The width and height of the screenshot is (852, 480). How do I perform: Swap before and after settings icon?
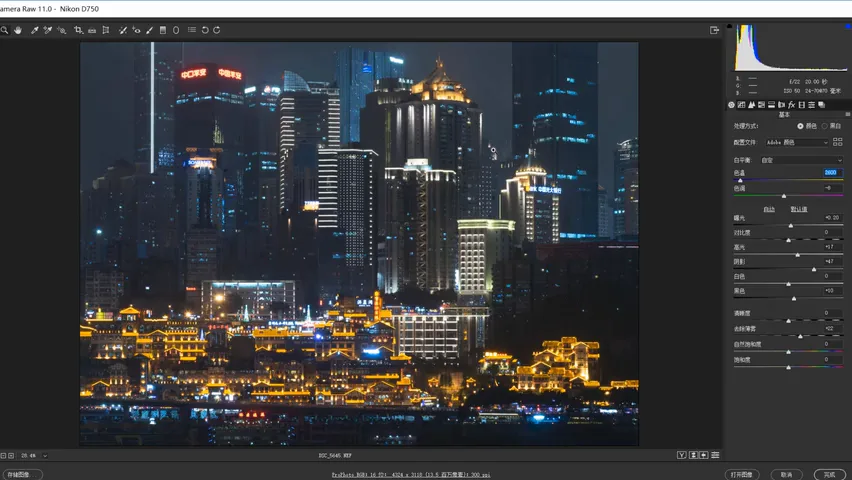693,455
